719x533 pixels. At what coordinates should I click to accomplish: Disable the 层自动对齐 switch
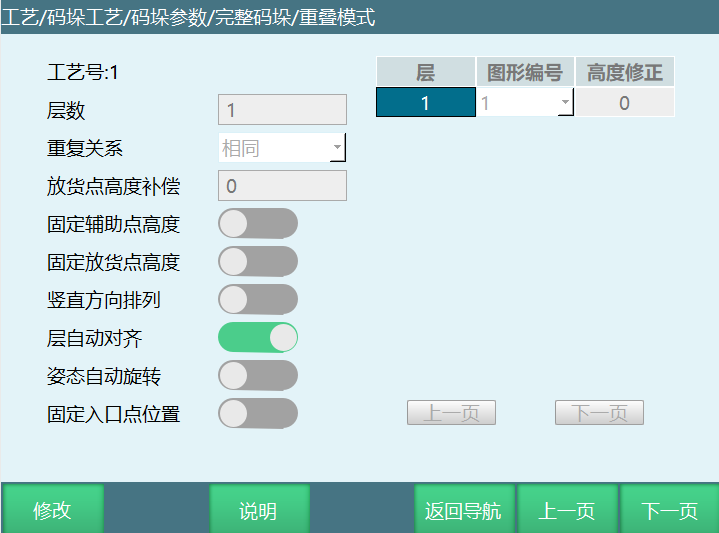tap(258, 338)
